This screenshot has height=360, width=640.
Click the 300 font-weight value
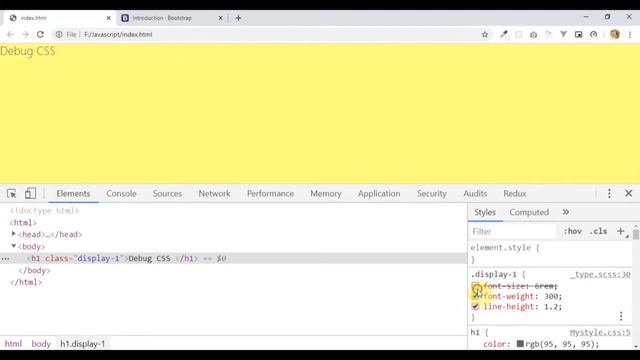click(551, 296)
